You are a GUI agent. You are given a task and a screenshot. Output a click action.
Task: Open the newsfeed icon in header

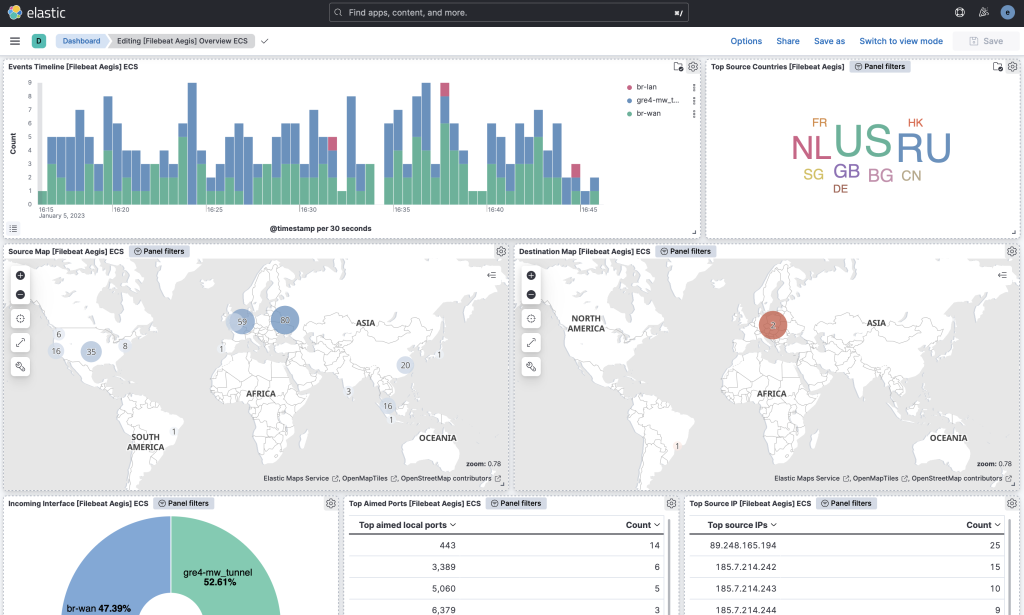(x=984, y=12)
